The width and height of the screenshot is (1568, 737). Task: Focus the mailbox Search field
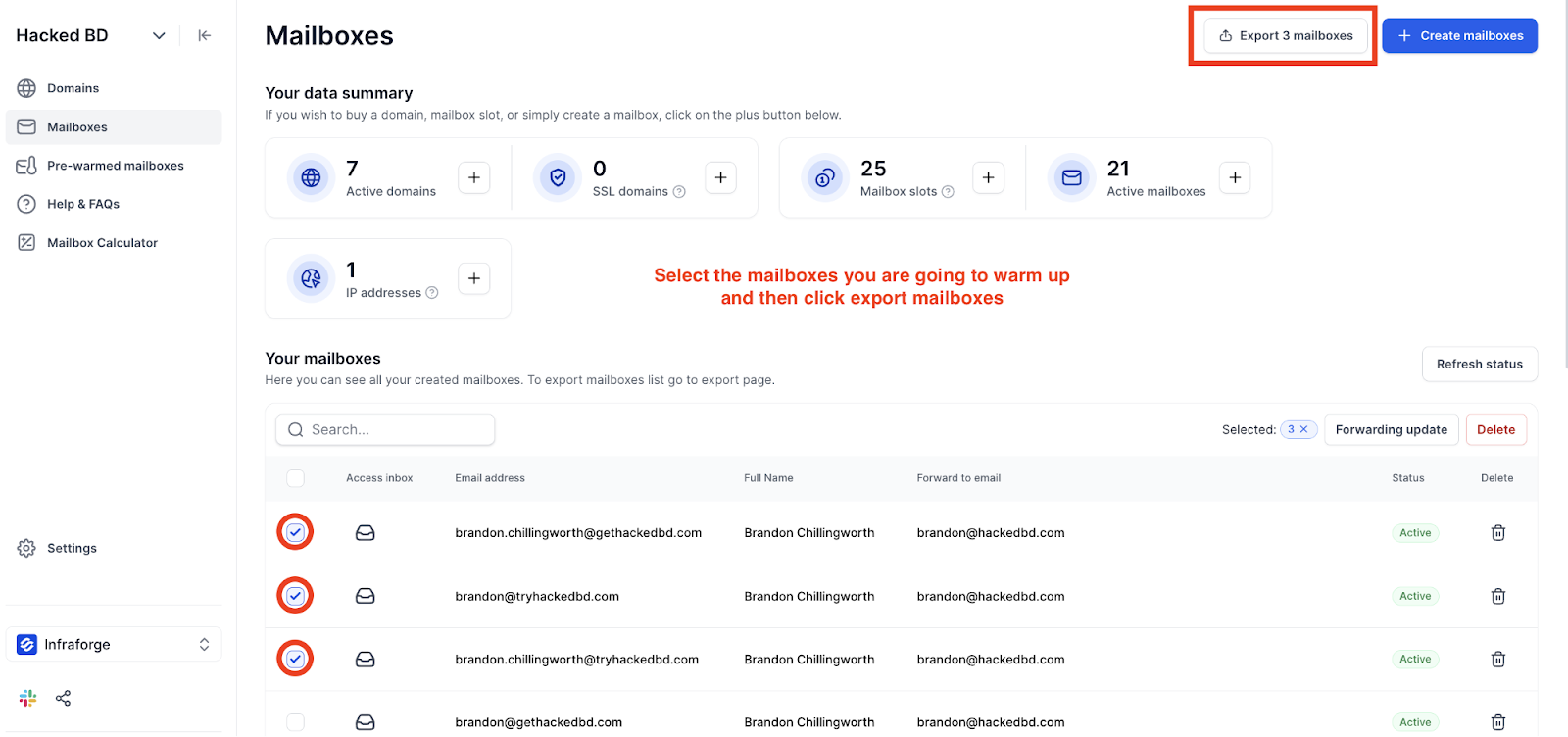[x=385, y=429]
